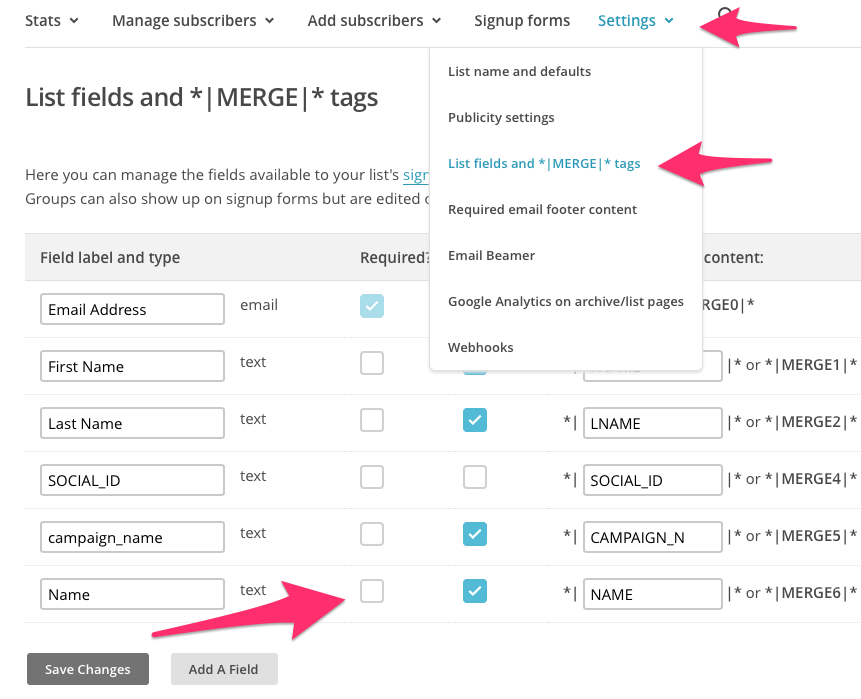Click the Manage subscribers chevron arrow

[270, 21]
